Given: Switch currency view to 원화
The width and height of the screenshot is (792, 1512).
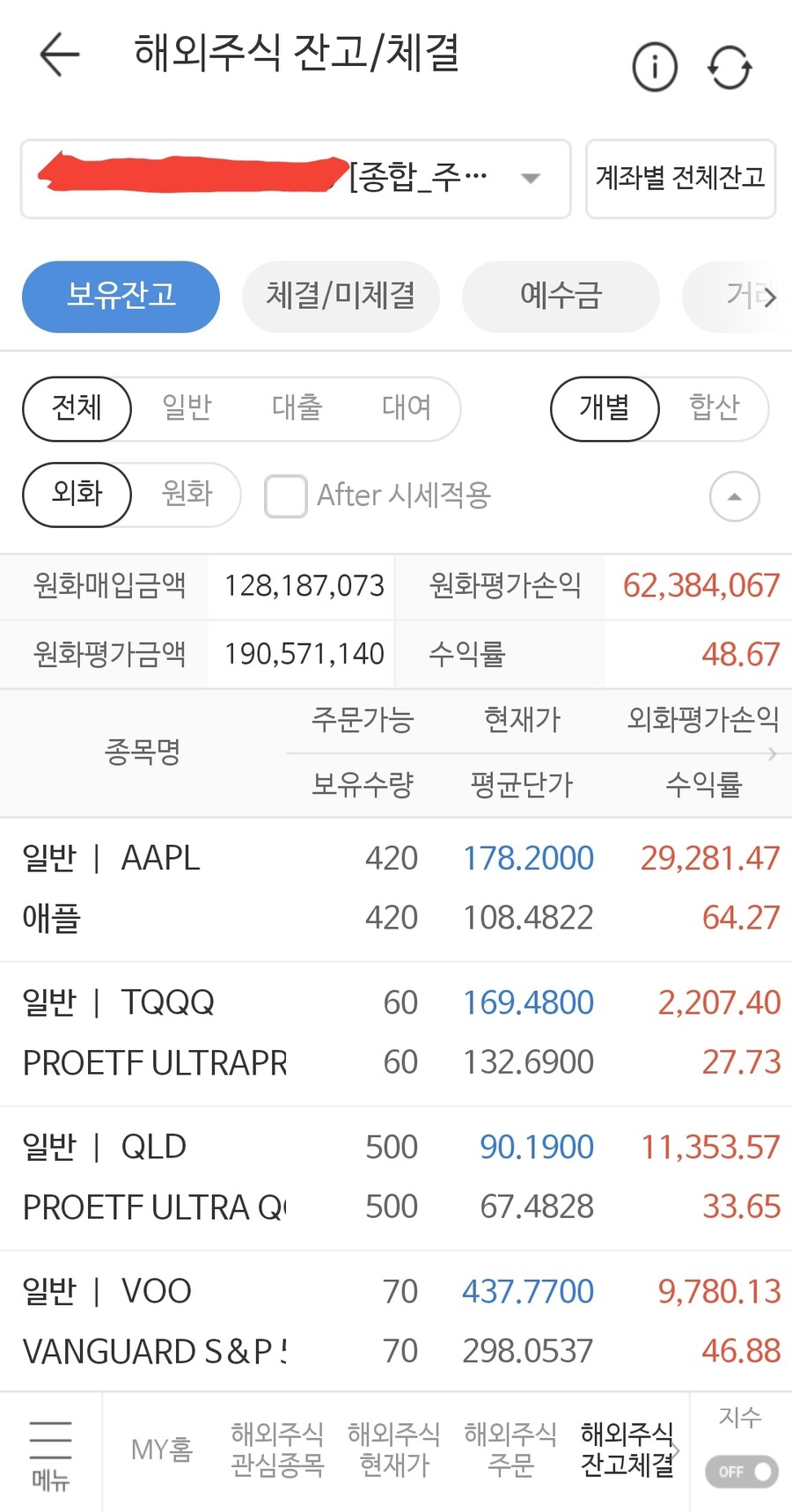Looking at the screenshot, I should 186,495.
